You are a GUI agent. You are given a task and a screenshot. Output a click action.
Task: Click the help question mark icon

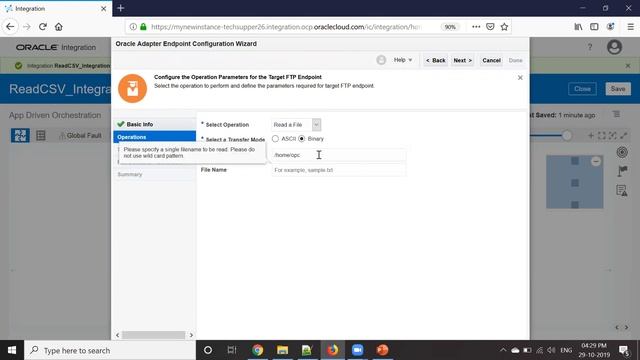tap(590, 47)
